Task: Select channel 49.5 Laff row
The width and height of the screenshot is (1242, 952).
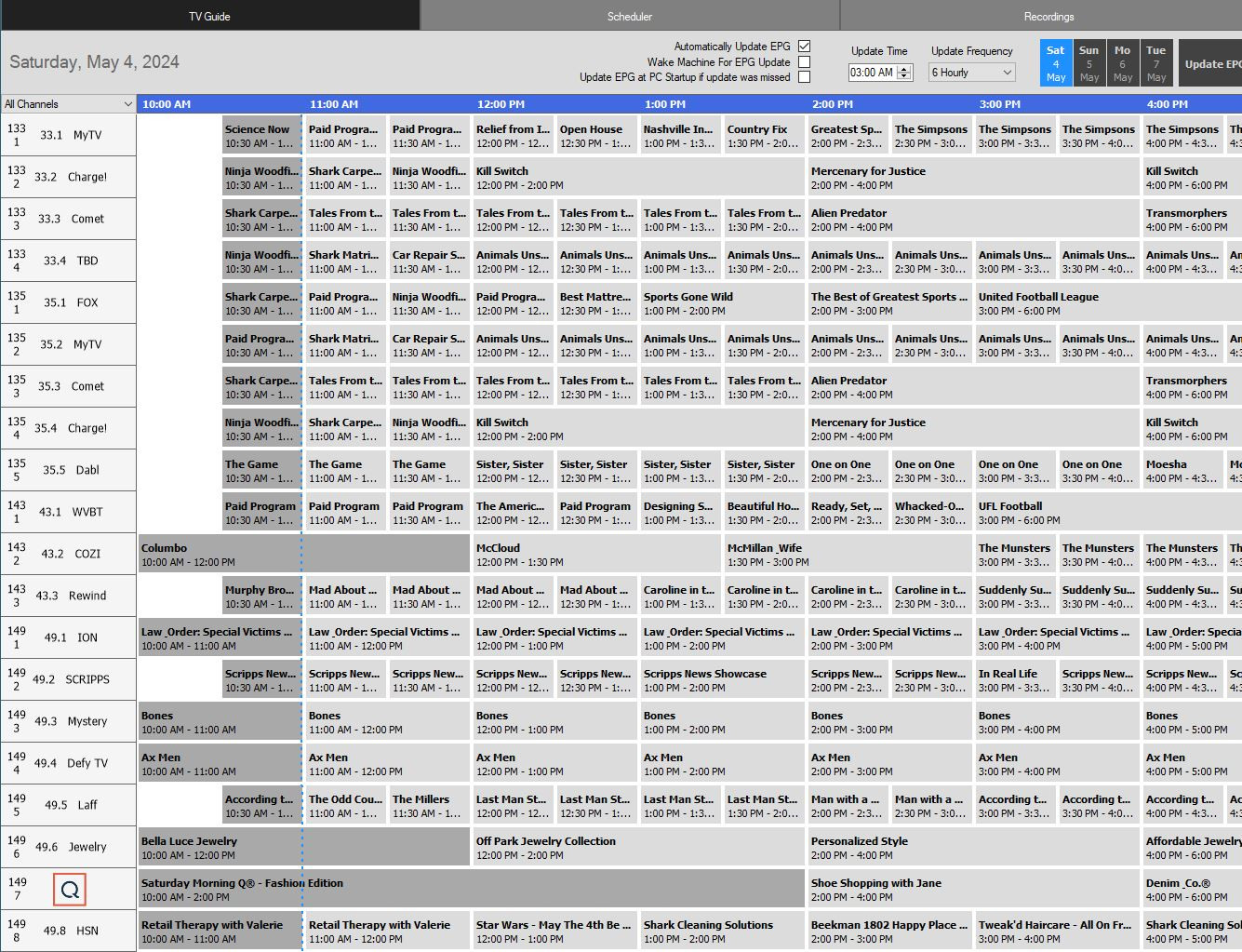Action: pyautogui.click(x=68, y=805)
